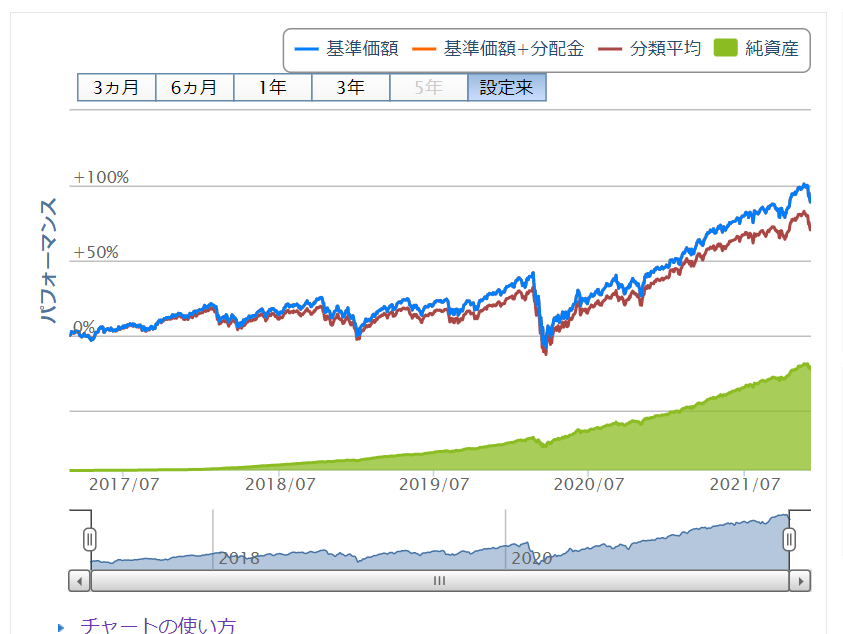Open the チャートの使い方 link
The width and height of the screenshot is (843, 634).
click(158, 626)
